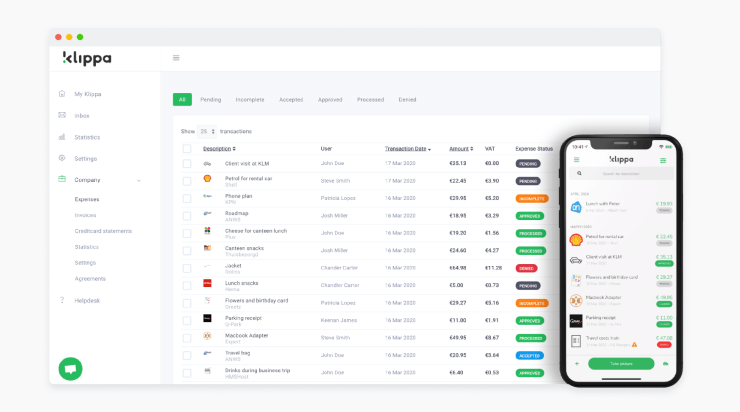The image size is (740, 412).
Task: Click the macOS green maximize dot
Action: [x=80, y=37]
